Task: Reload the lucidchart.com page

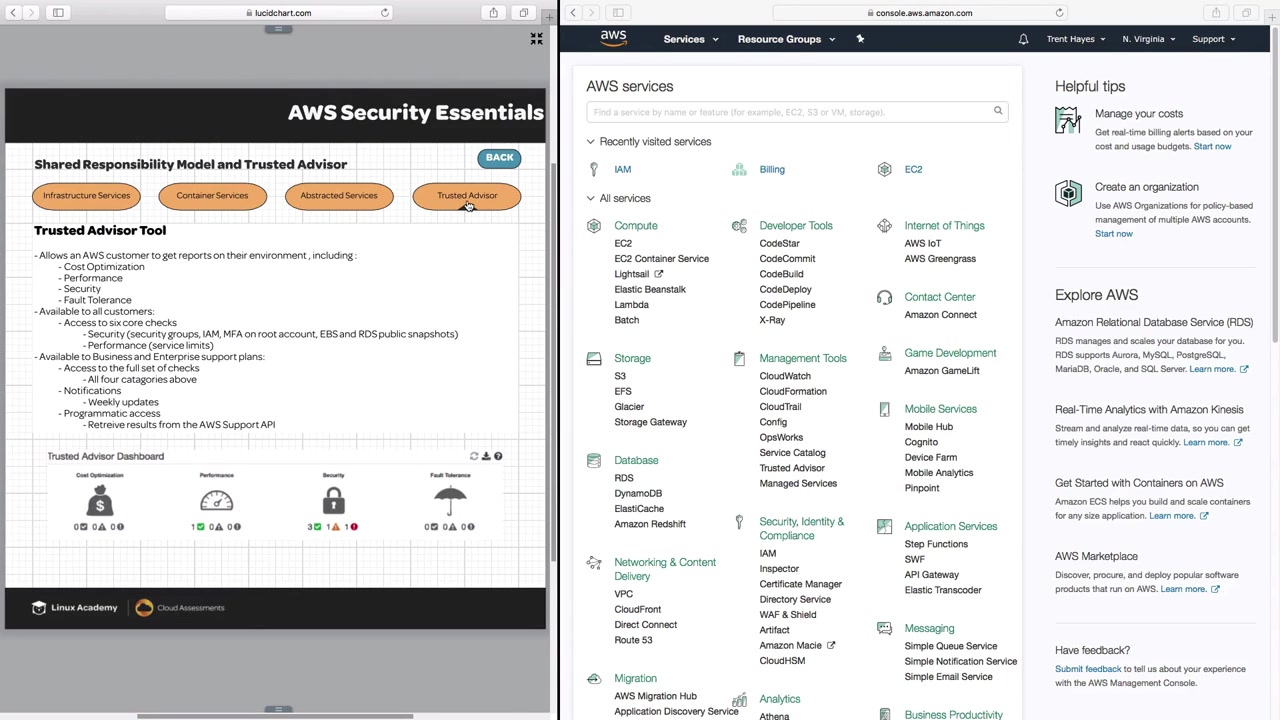Action: [384, 13]
